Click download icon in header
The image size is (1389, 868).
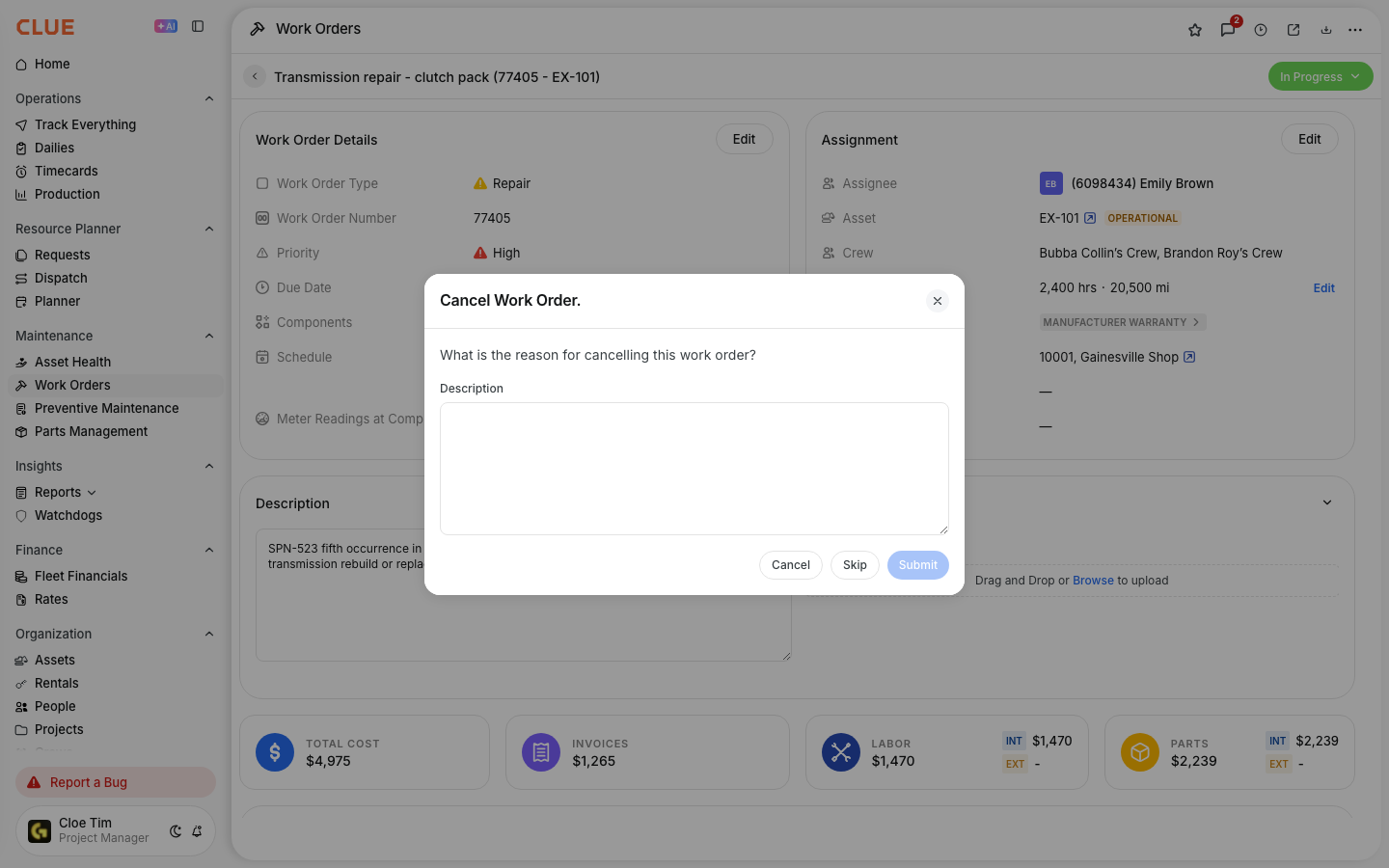point(1326,30)
